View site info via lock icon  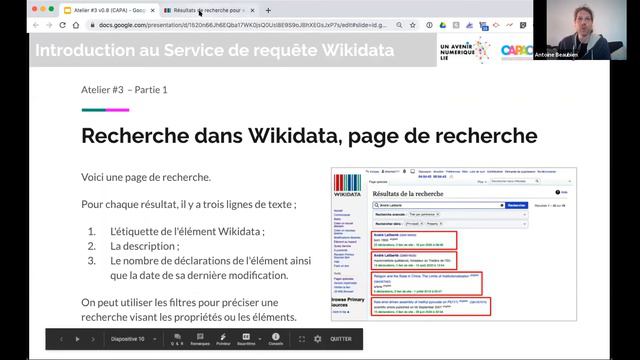coord(93,25)
